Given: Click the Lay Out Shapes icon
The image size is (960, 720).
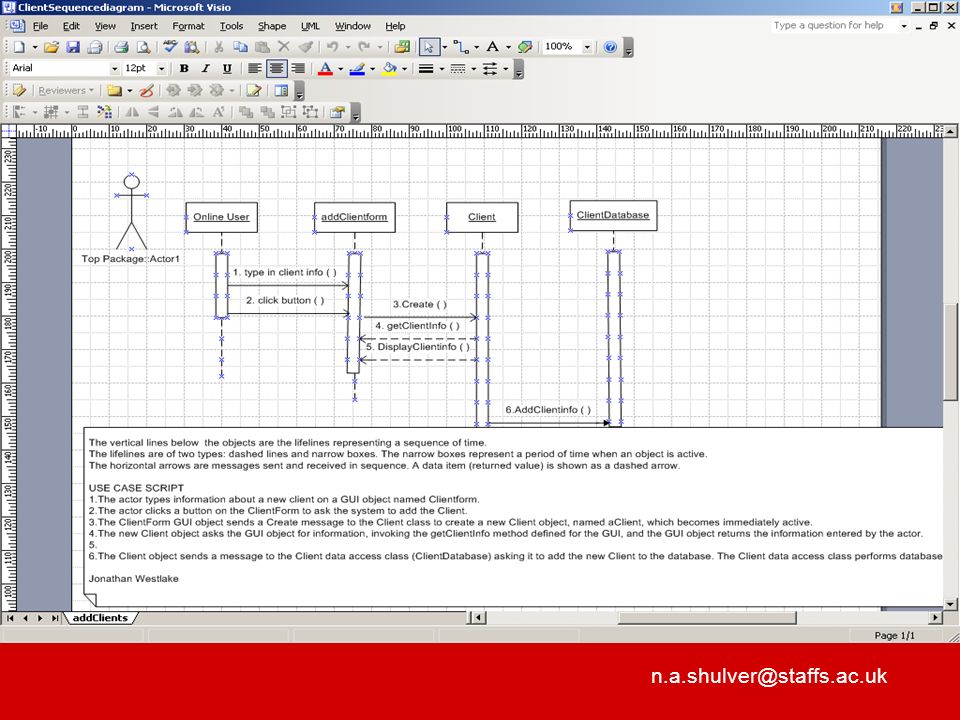Looking at the screenshot, I should 105,112.
